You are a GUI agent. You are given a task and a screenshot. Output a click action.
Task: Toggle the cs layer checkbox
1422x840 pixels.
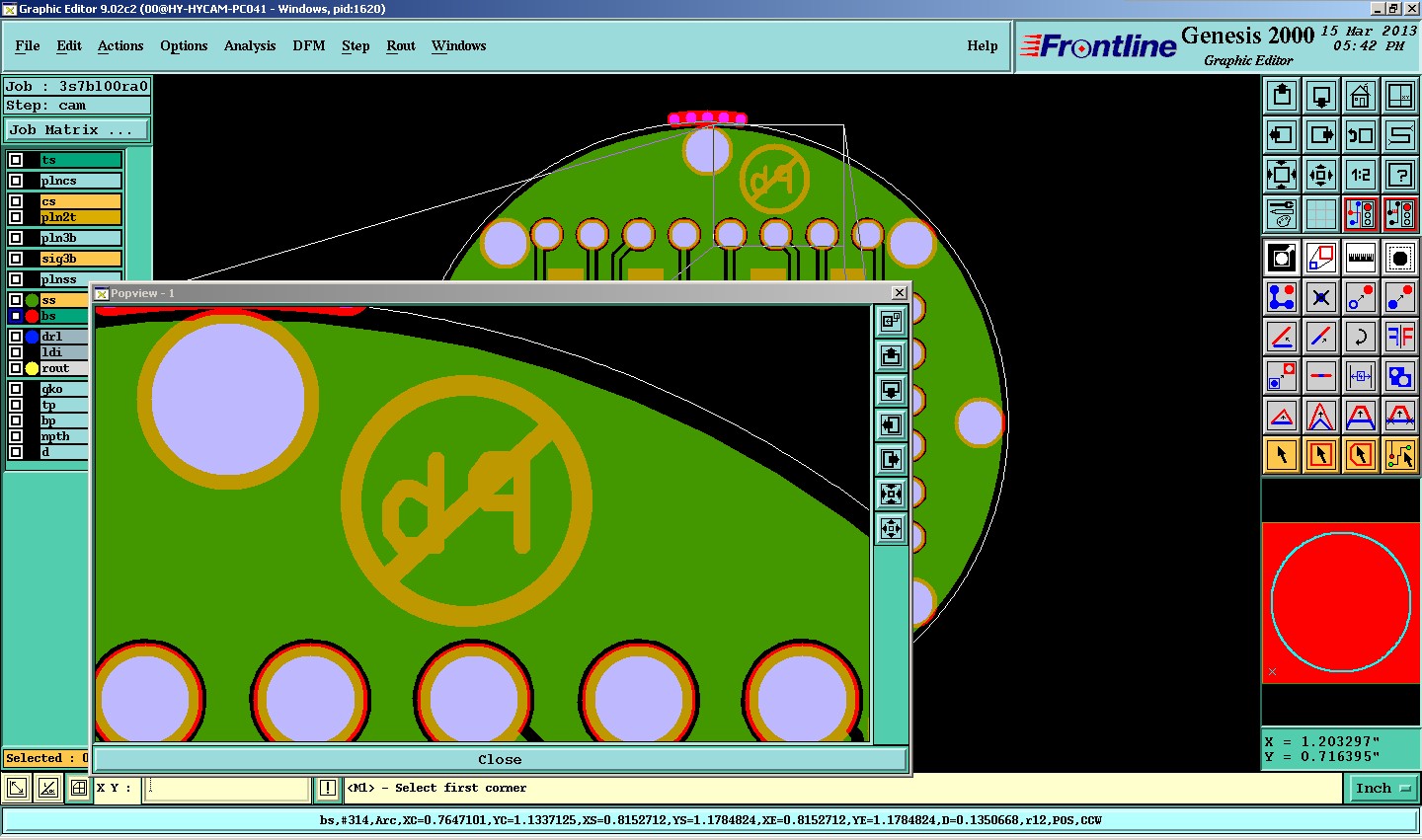click(16, 201)
